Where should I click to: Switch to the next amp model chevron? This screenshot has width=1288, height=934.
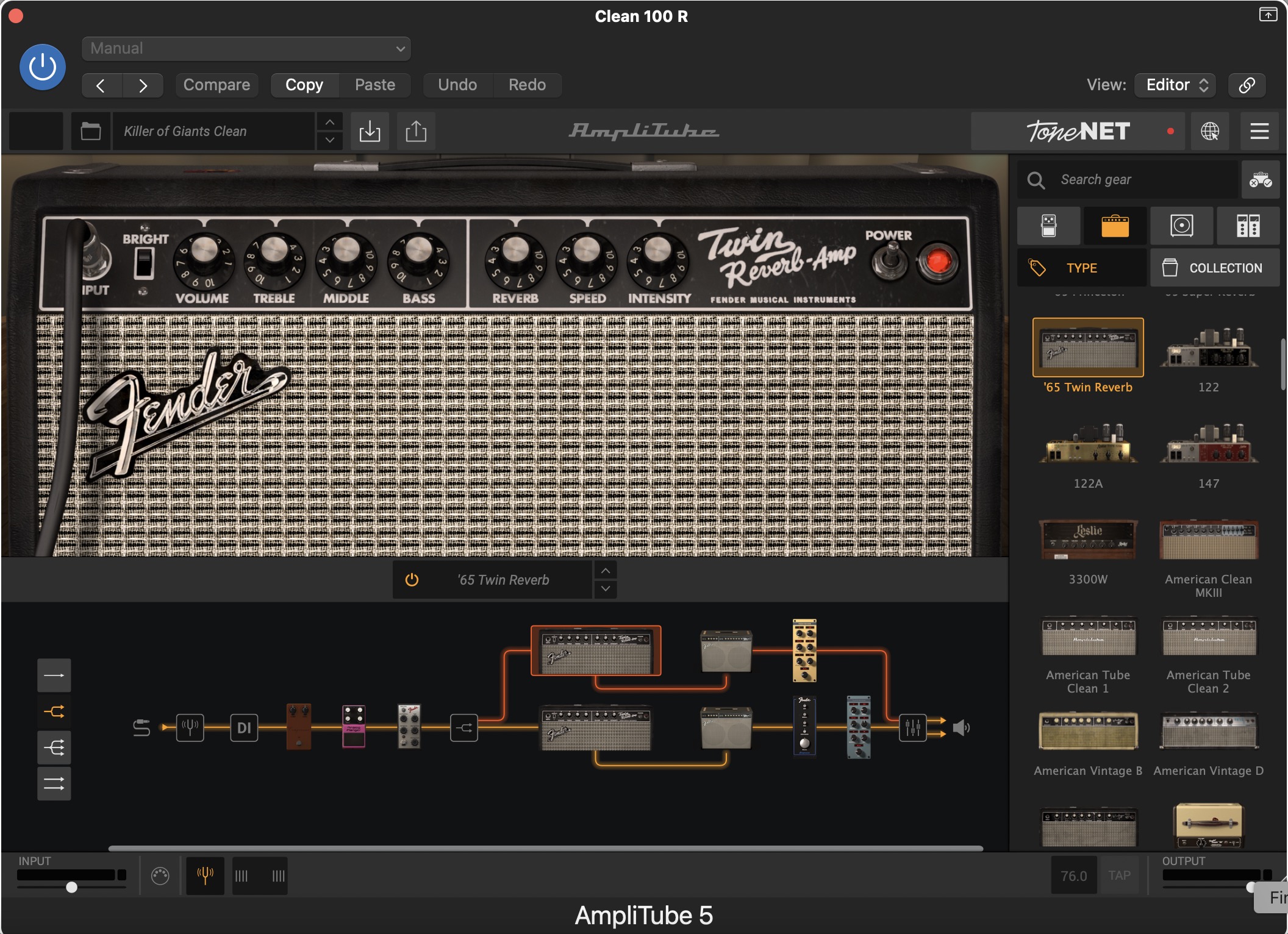(605, 589)
